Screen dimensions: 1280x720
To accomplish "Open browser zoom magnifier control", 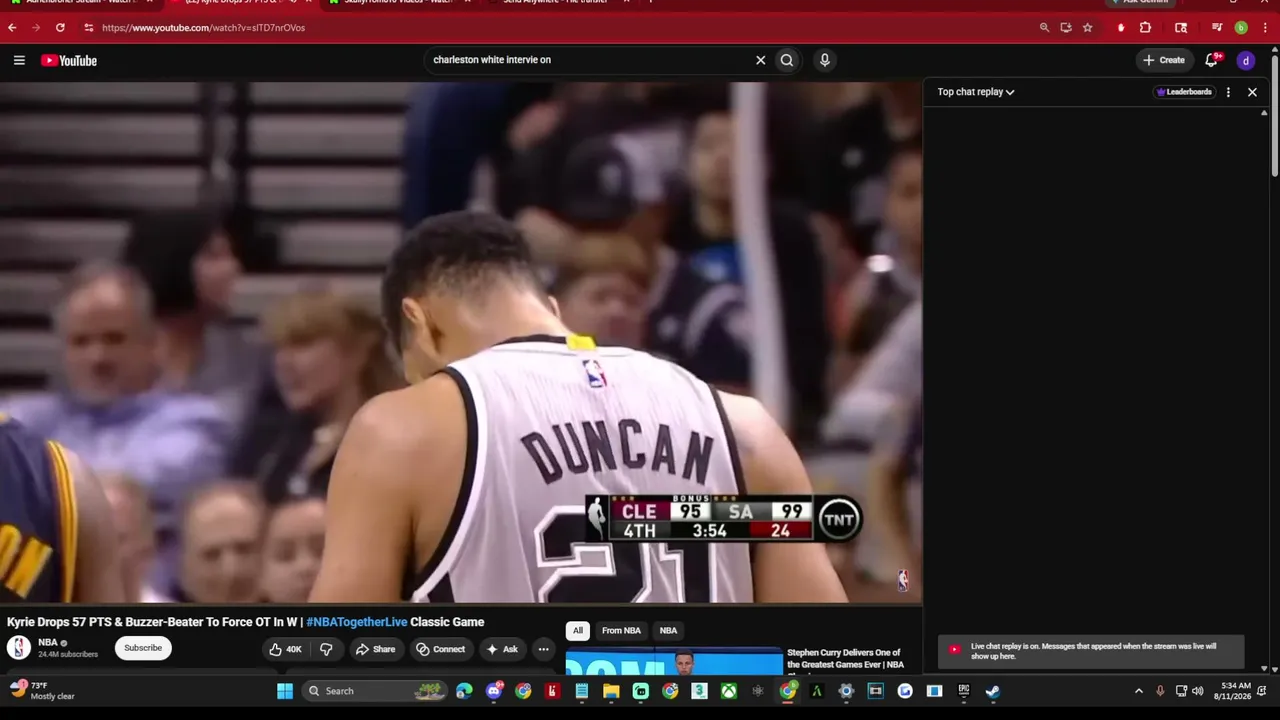I will click(1044, 28).
